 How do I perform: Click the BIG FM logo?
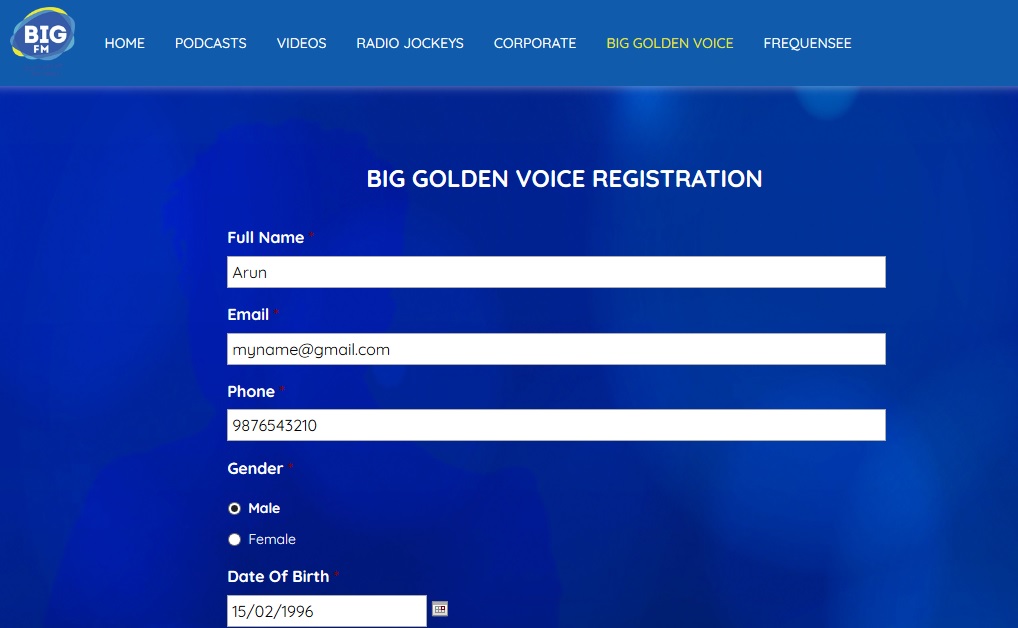click(43, 39)
